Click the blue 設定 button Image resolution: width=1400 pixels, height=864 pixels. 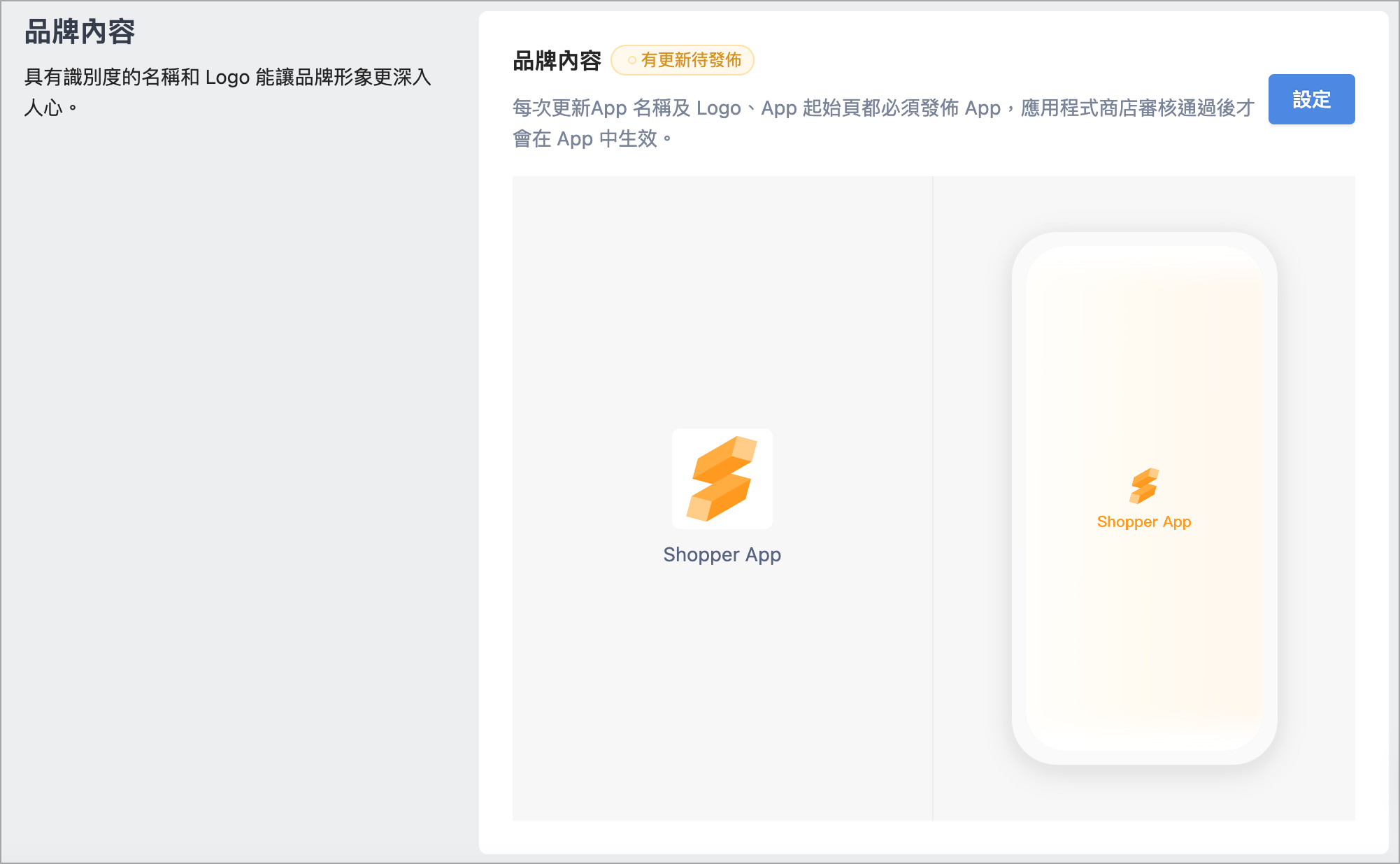tap(1311, 99)
